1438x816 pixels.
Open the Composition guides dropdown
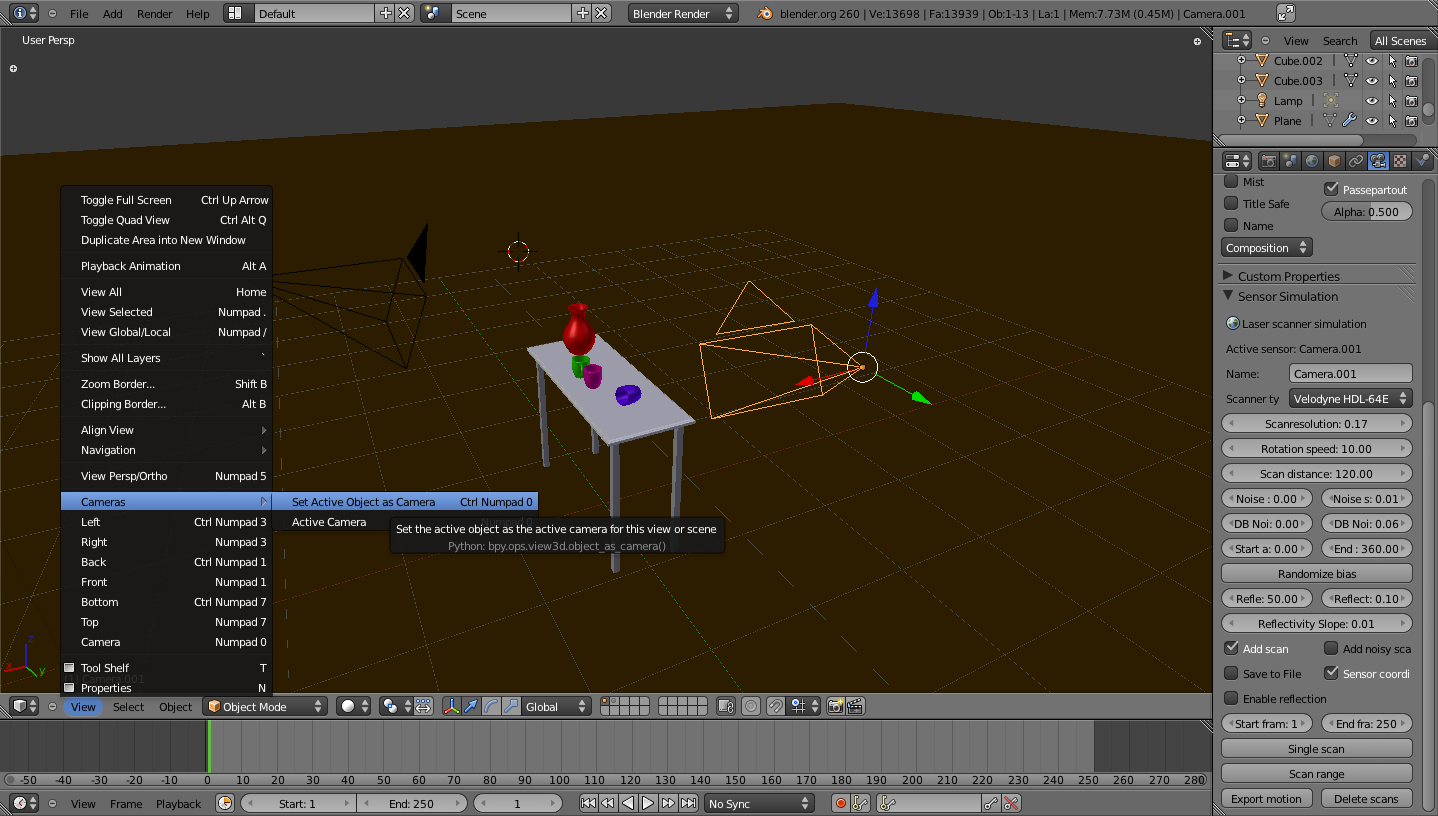tap(1267, 247)
